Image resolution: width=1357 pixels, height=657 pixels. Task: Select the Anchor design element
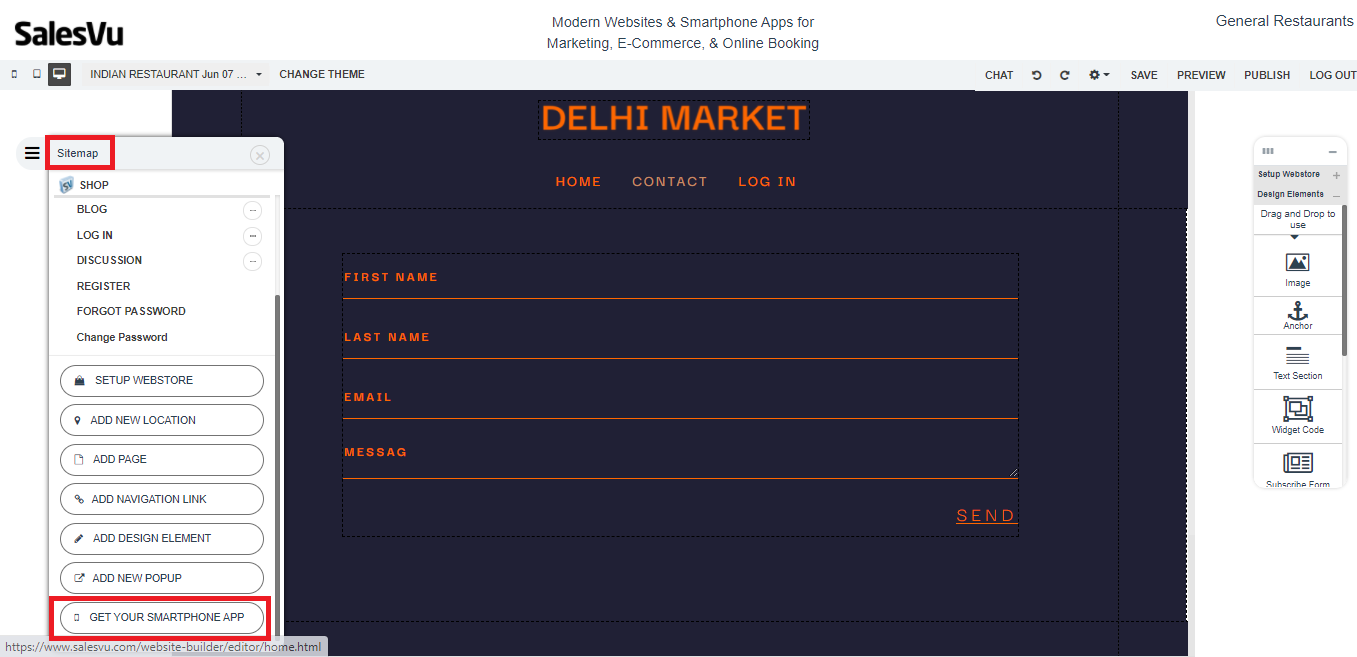(x=1297, y=315)
